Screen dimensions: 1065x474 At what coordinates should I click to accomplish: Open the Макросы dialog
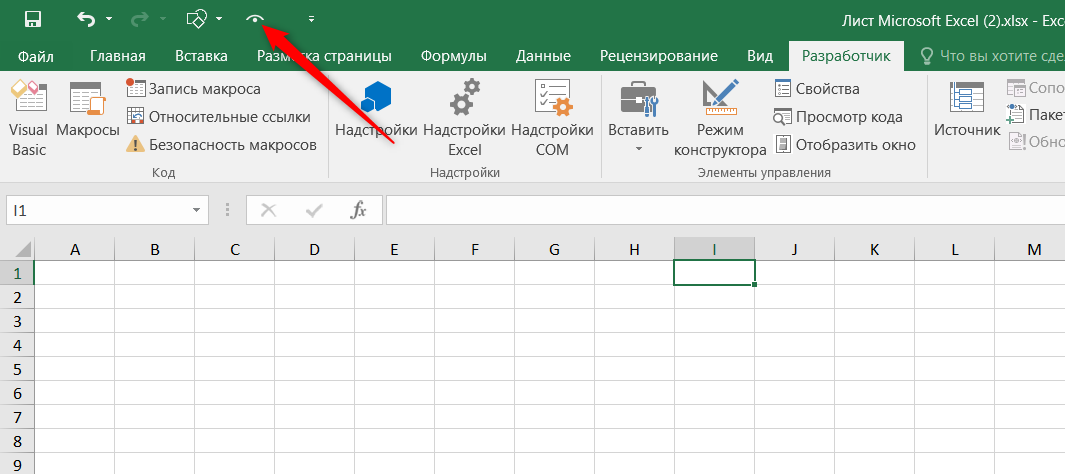(x=88, y=109)
